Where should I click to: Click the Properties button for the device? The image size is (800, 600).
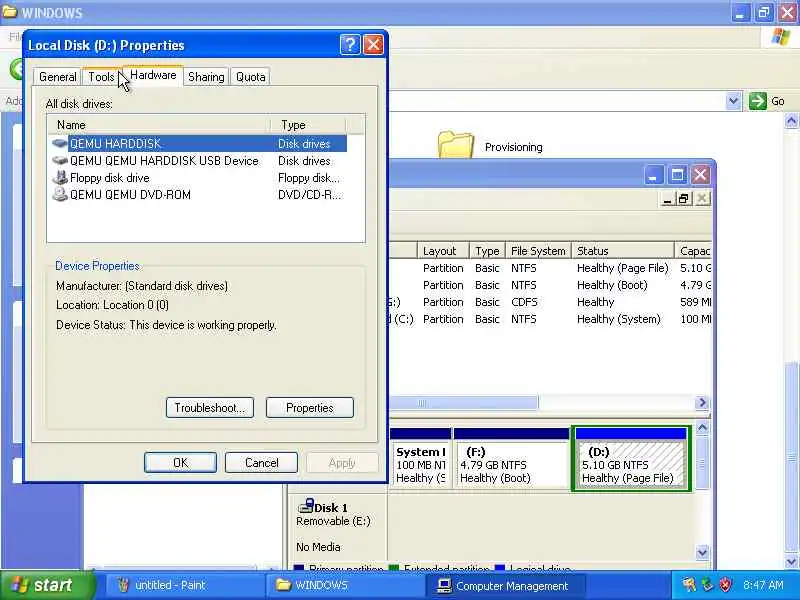310,408
